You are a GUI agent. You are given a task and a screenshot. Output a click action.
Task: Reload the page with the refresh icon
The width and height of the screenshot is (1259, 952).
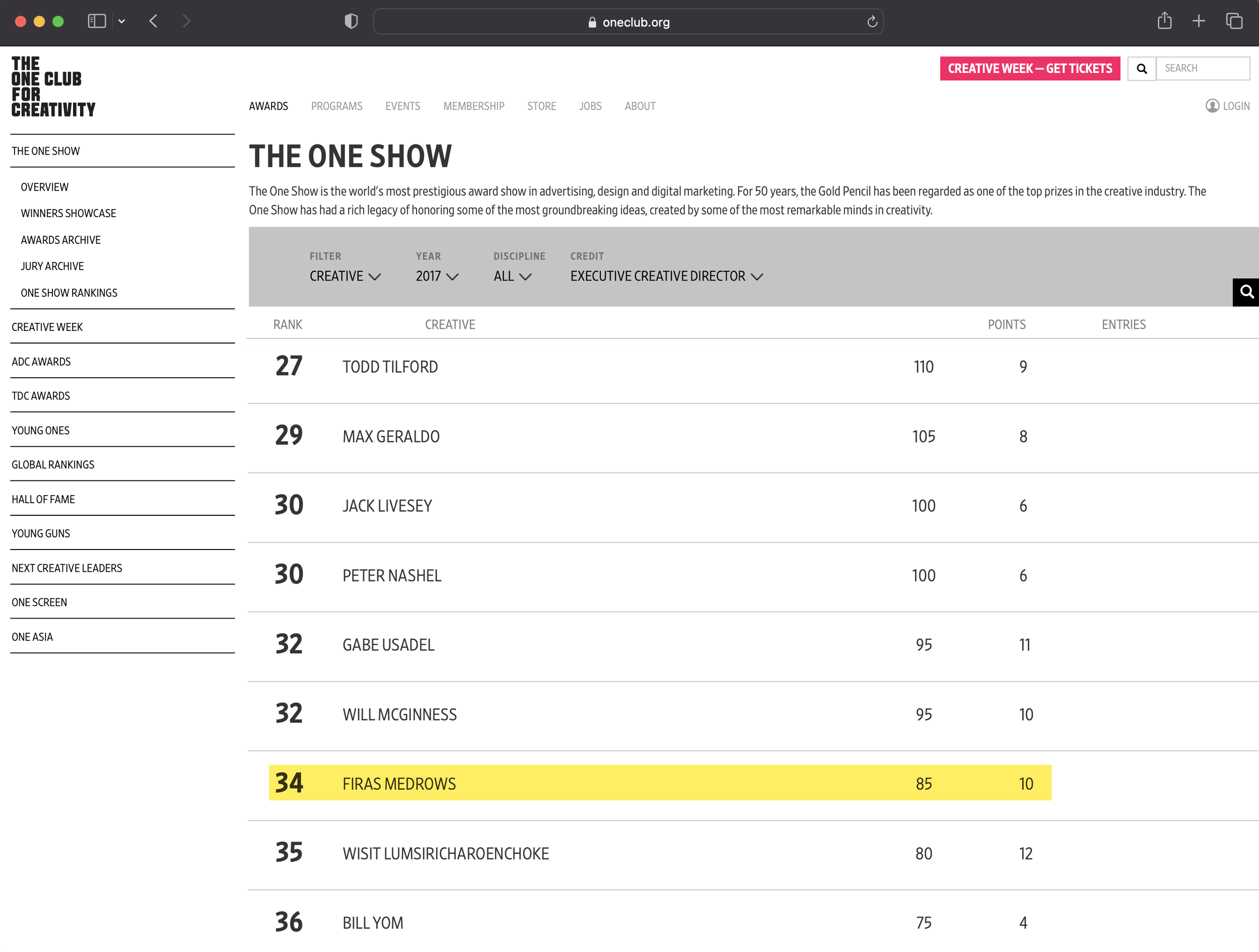[871, 22]
